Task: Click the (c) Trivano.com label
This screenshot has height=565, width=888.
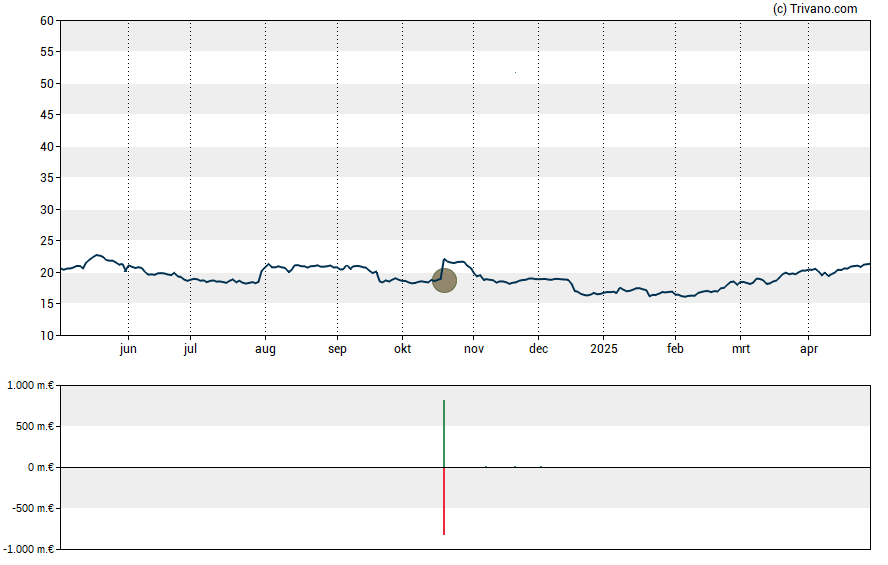Action: 815,8
